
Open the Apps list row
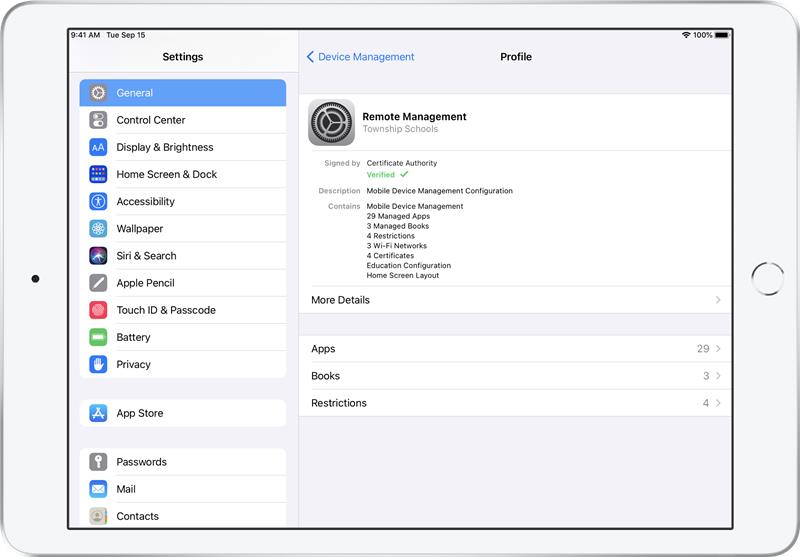515,348
